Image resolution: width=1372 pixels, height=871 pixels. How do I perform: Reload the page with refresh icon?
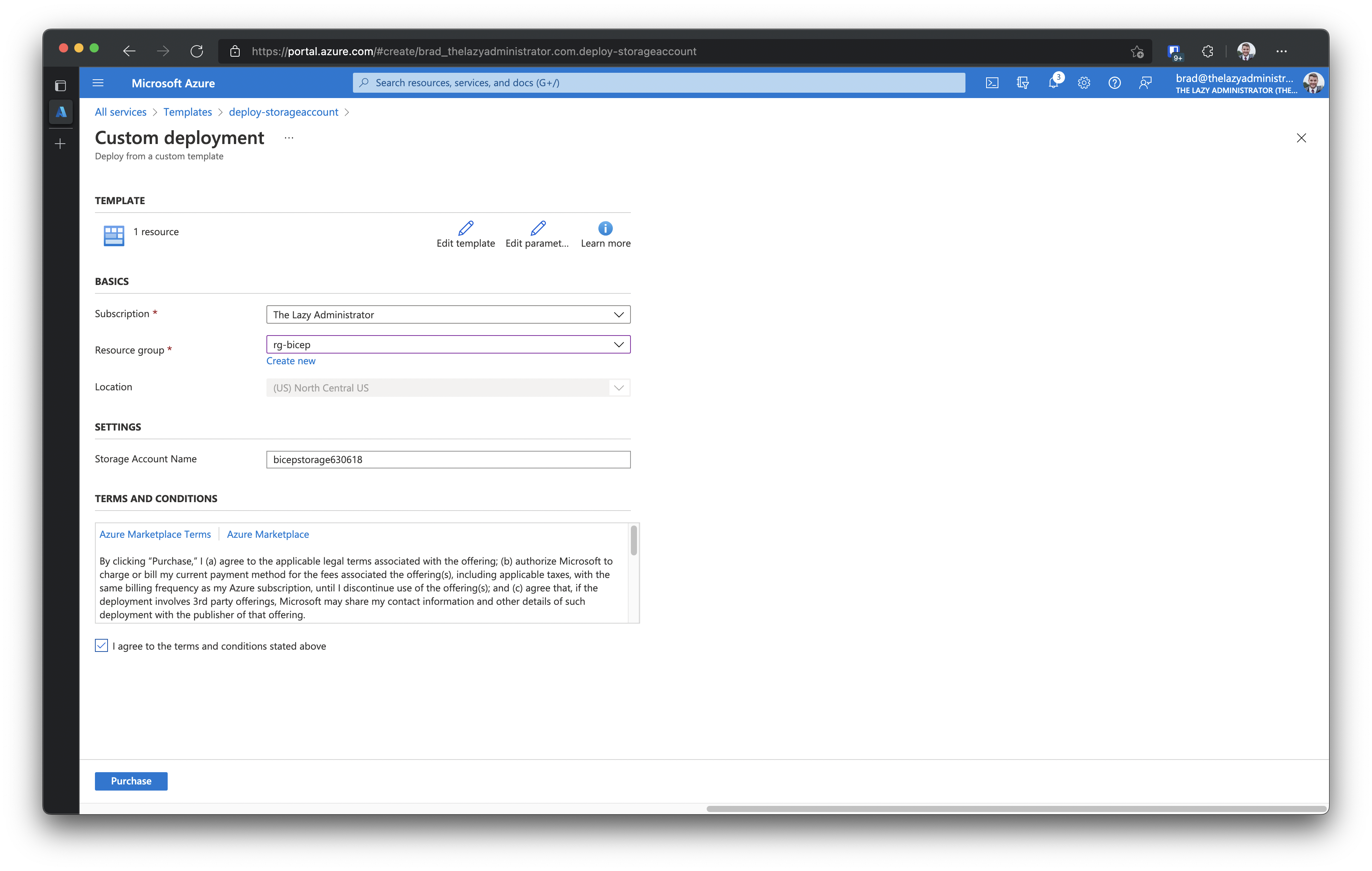(196, 51)
